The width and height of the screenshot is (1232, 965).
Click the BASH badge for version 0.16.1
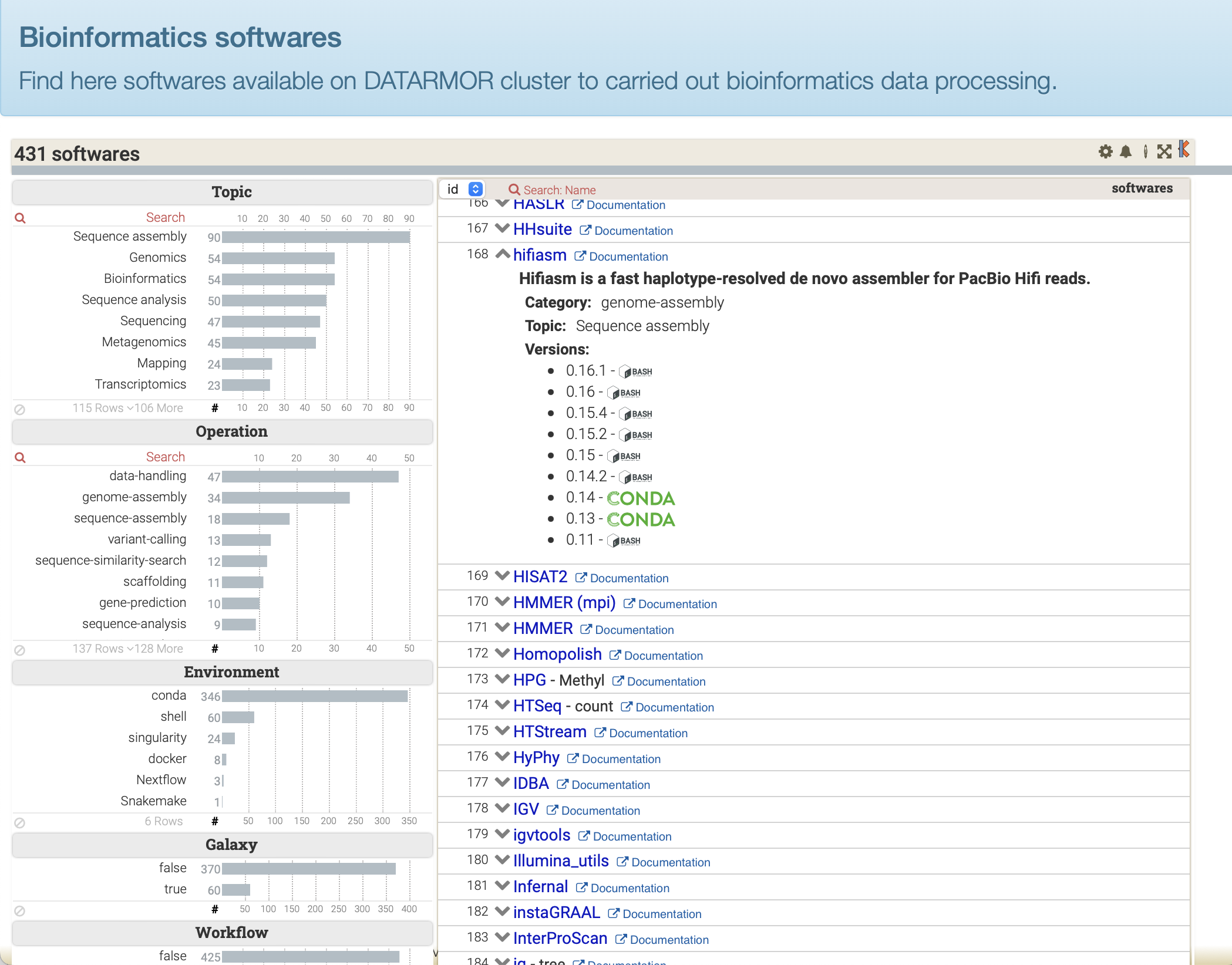click(x=635, y=372)
